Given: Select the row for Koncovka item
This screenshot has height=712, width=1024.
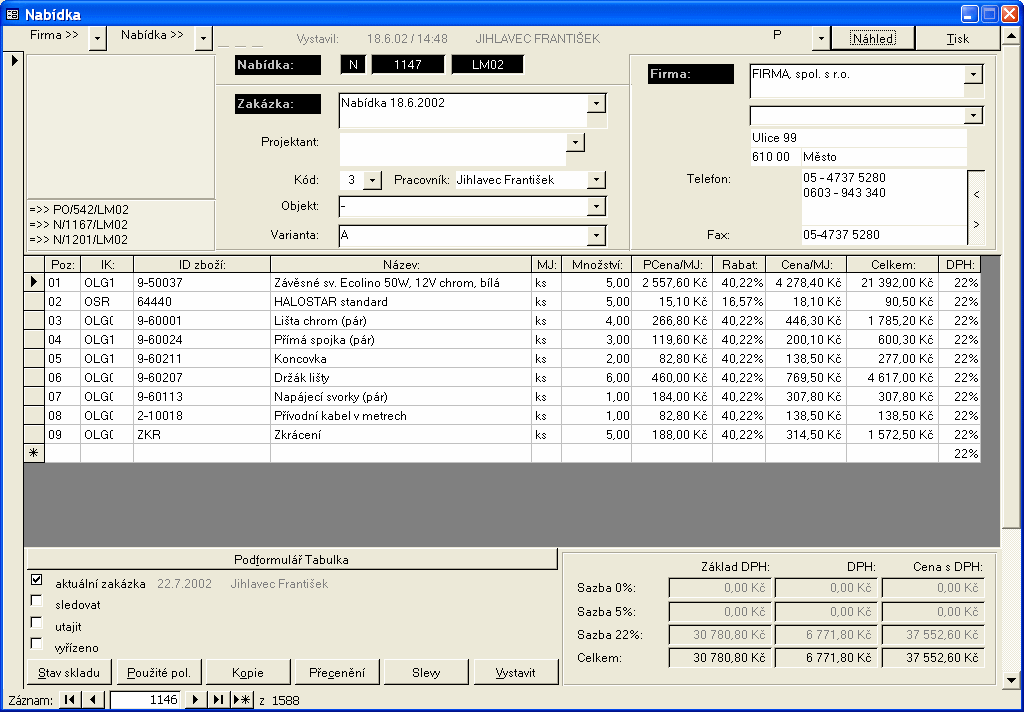Looking at the screenshot, I should tap(34, 358).
